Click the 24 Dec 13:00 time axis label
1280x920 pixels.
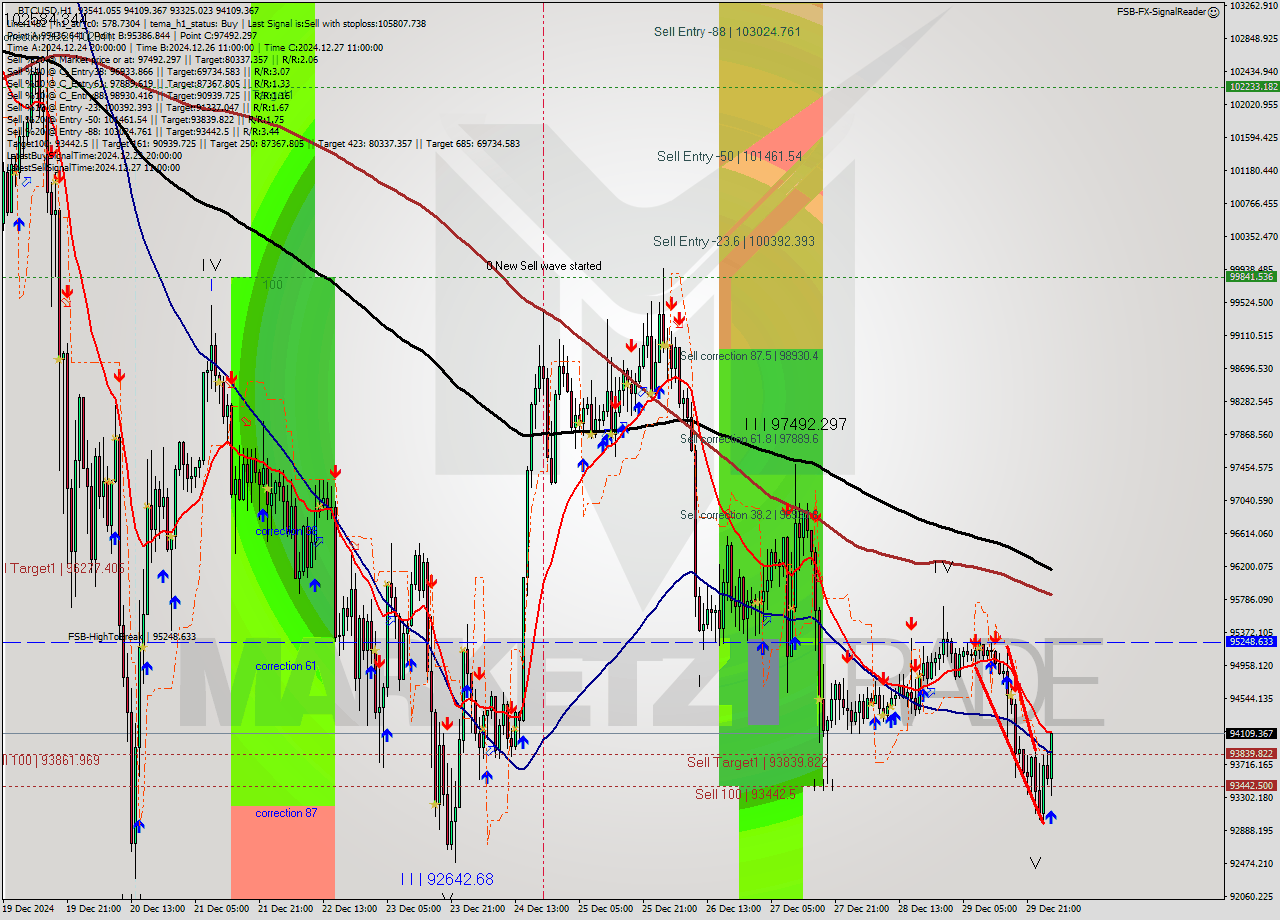[x=540, y=909]
